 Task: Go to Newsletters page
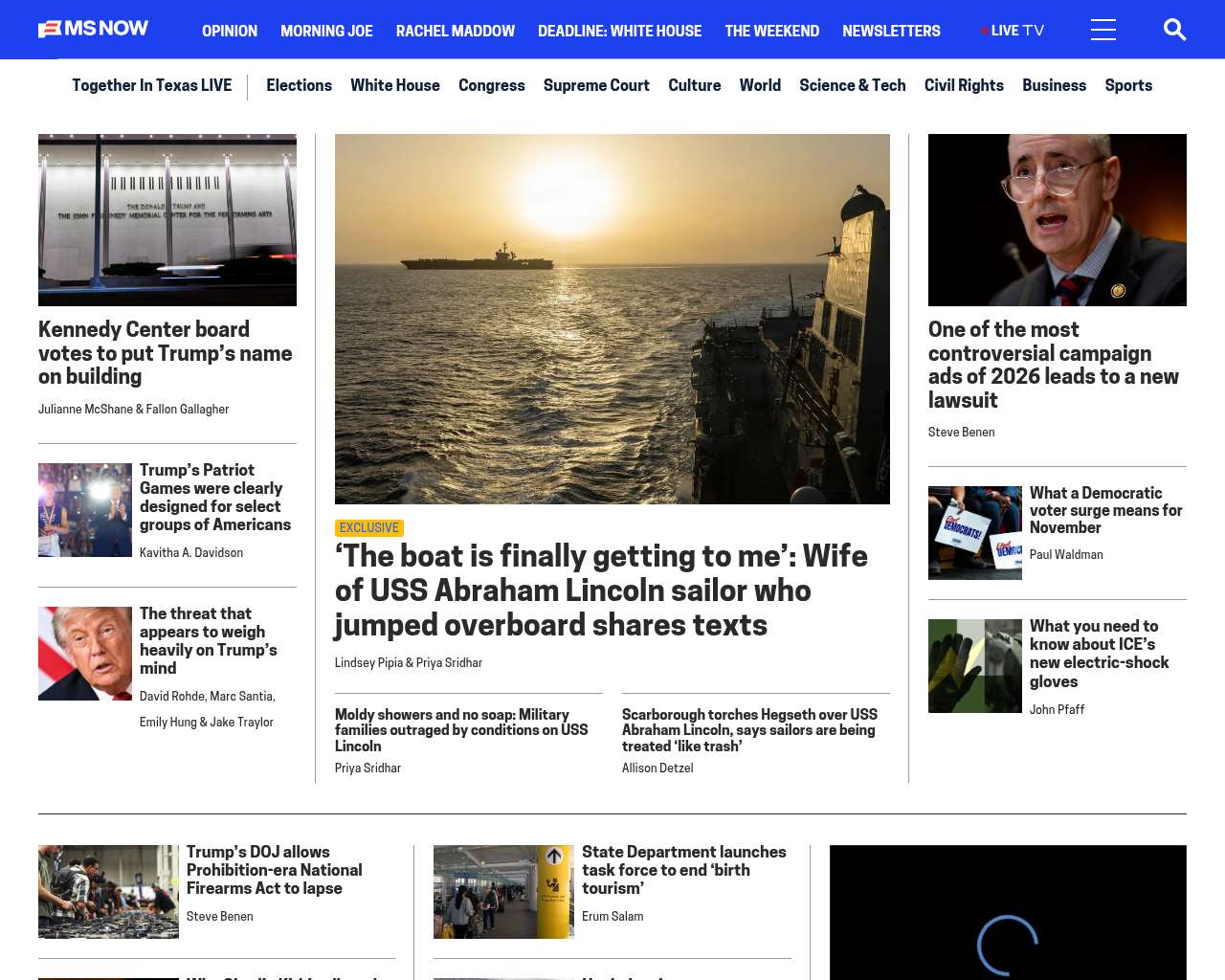[891, 32]
